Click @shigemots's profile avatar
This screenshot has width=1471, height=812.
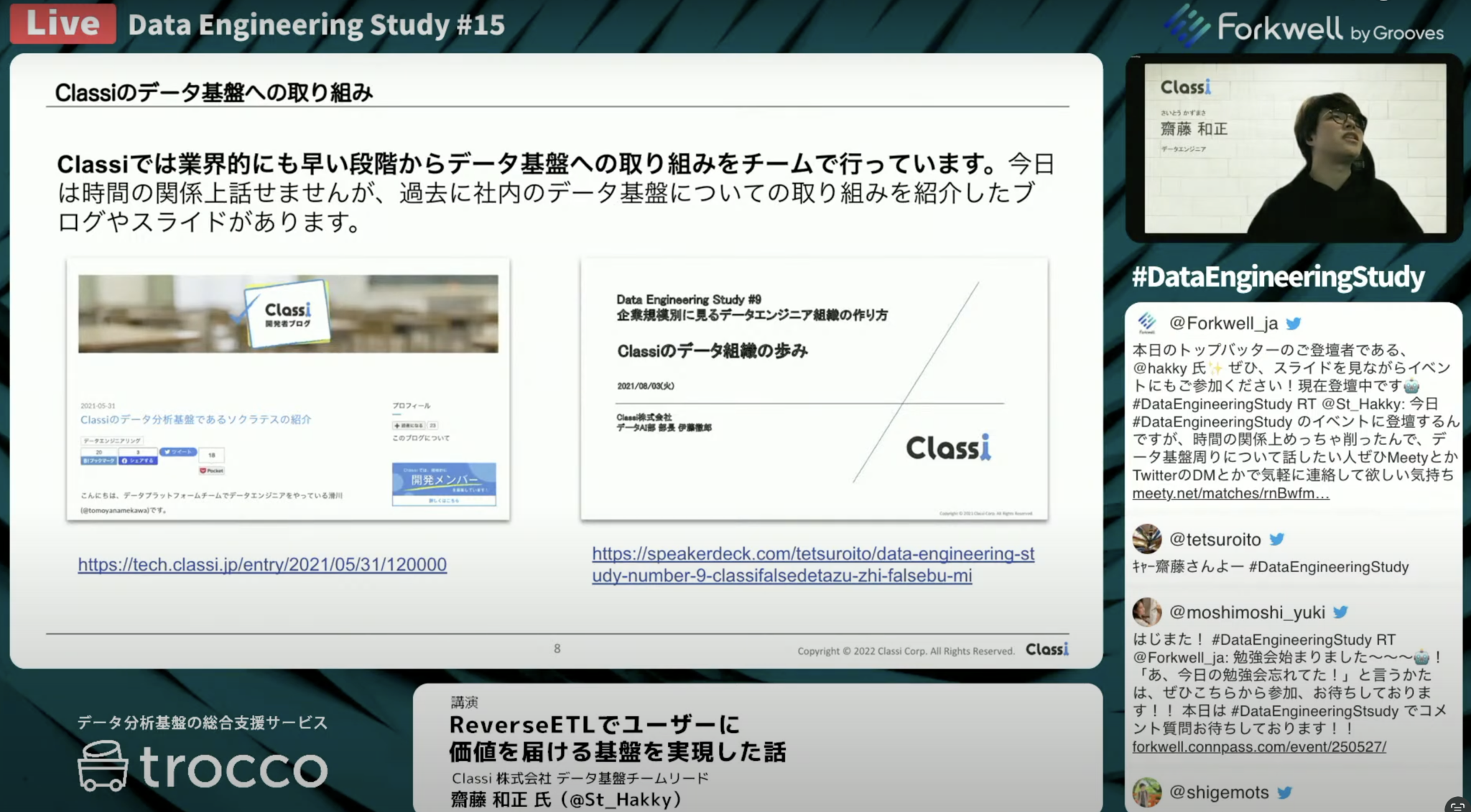tap(1148, 793)
